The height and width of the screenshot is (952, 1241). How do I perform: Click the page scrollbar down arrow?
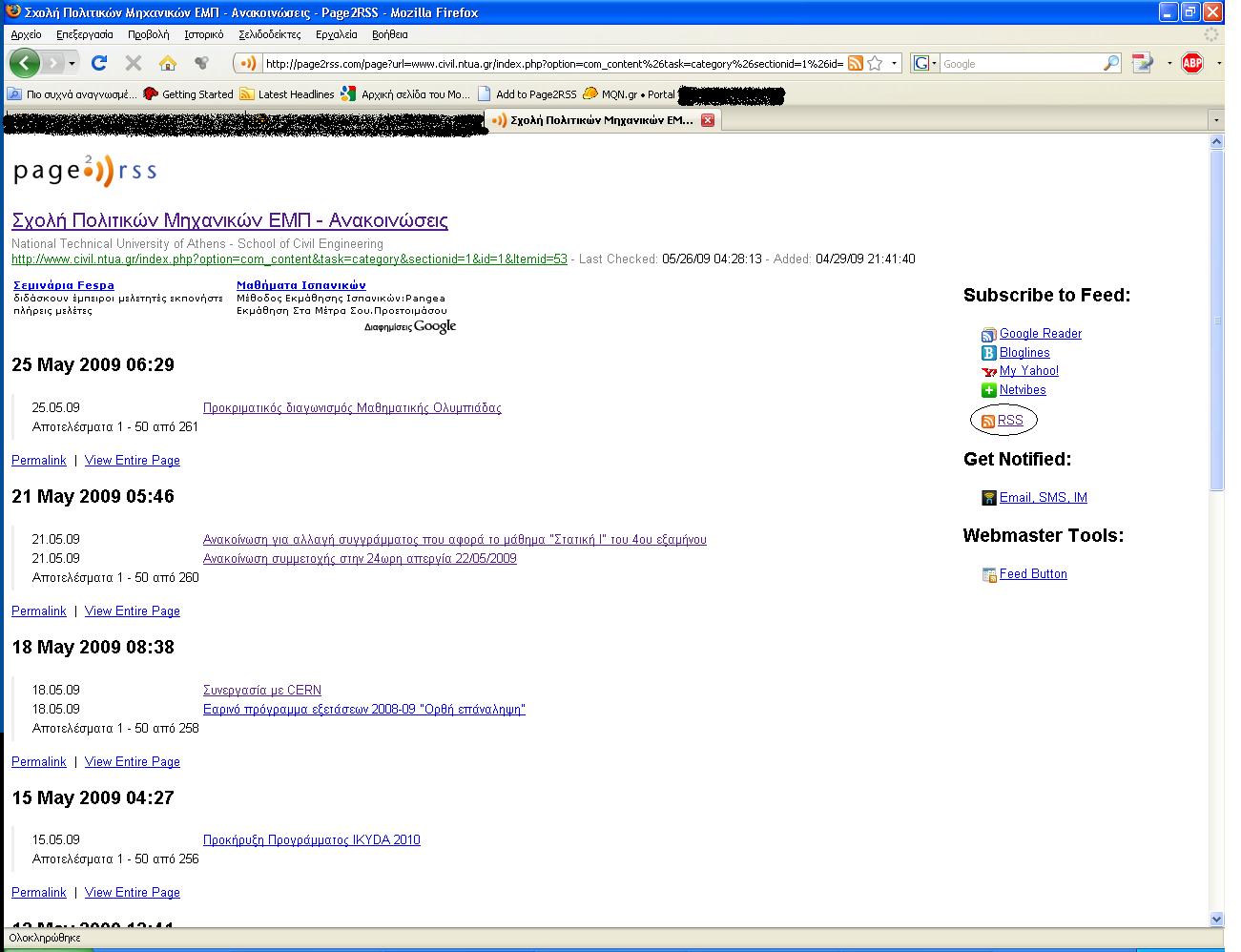point(1216,919)
